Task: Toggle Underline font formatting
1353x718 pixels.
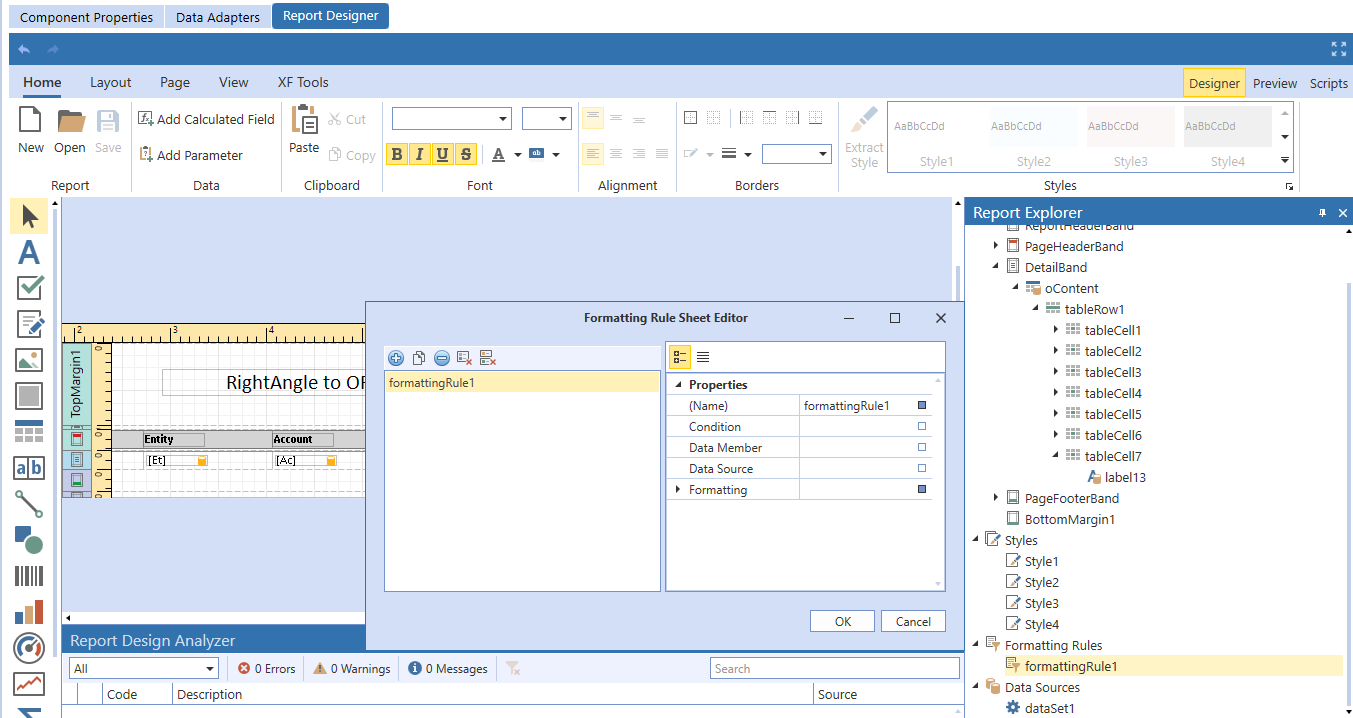Action: click(443, 154)
